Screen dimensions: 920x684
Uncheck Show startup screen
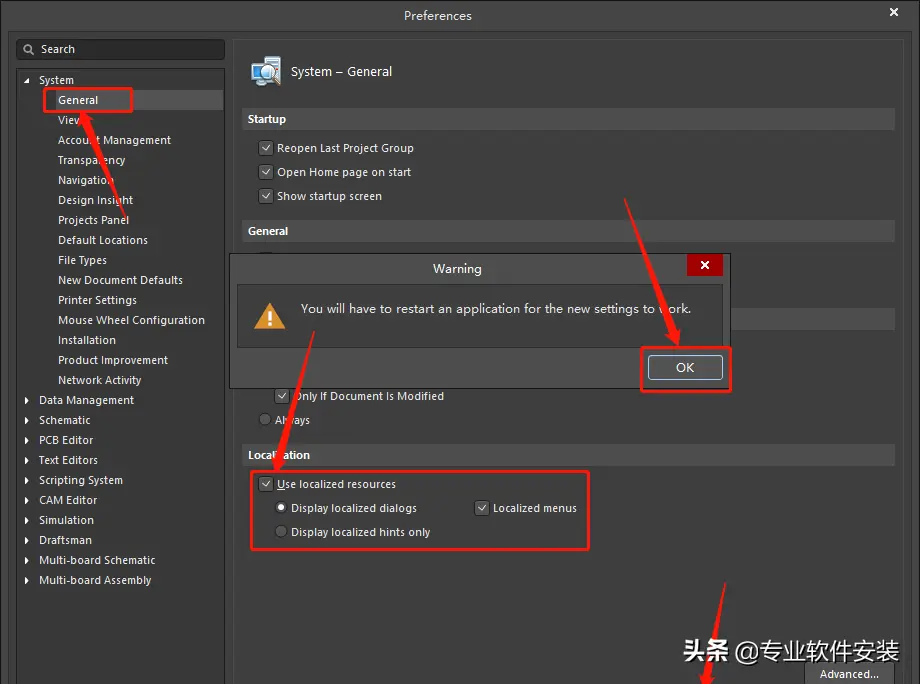(x=266, y=196)
